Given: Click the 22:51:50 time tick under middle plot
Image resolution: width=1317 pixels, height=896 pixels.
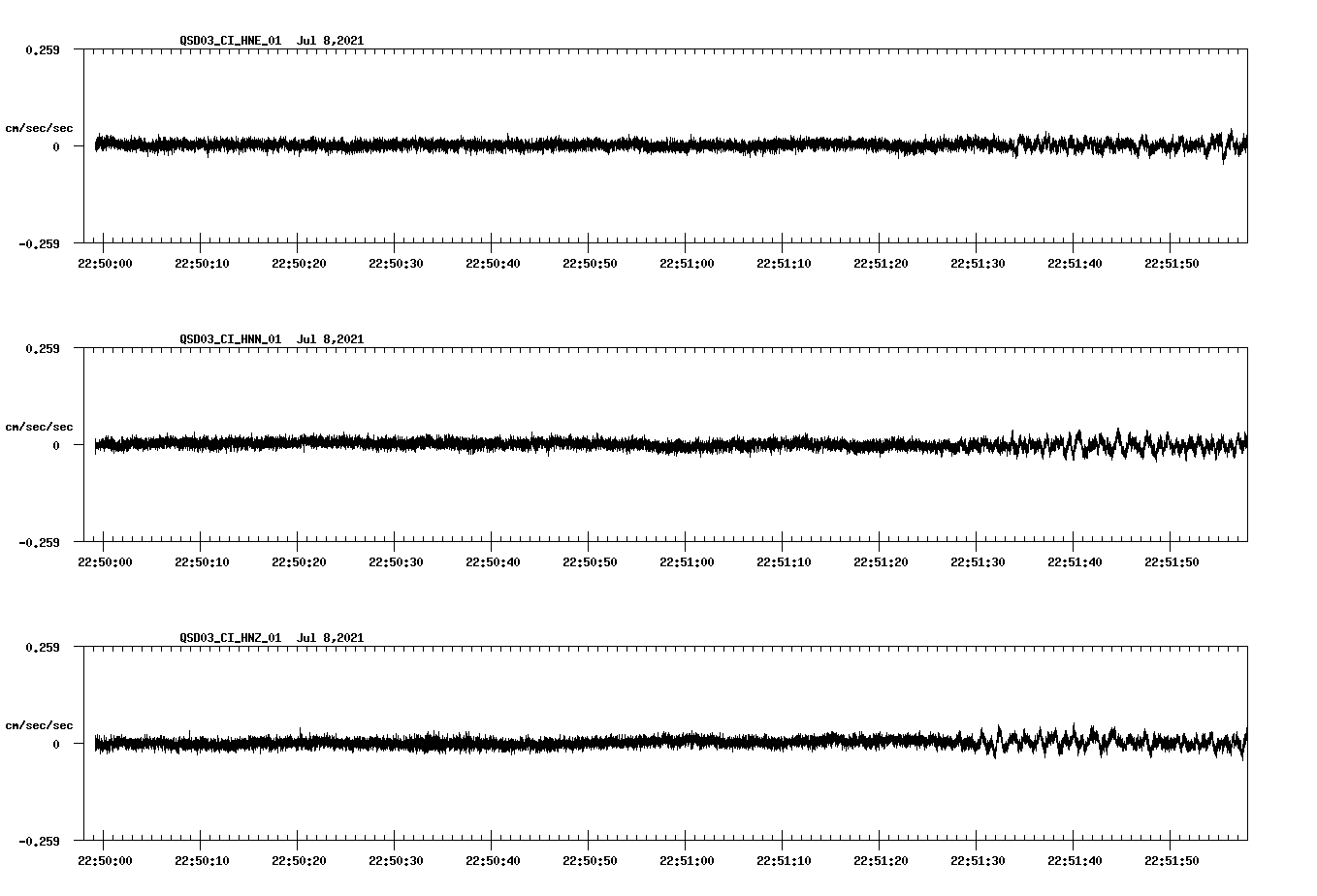Looking at the screenshot, I should [1171, 560].
